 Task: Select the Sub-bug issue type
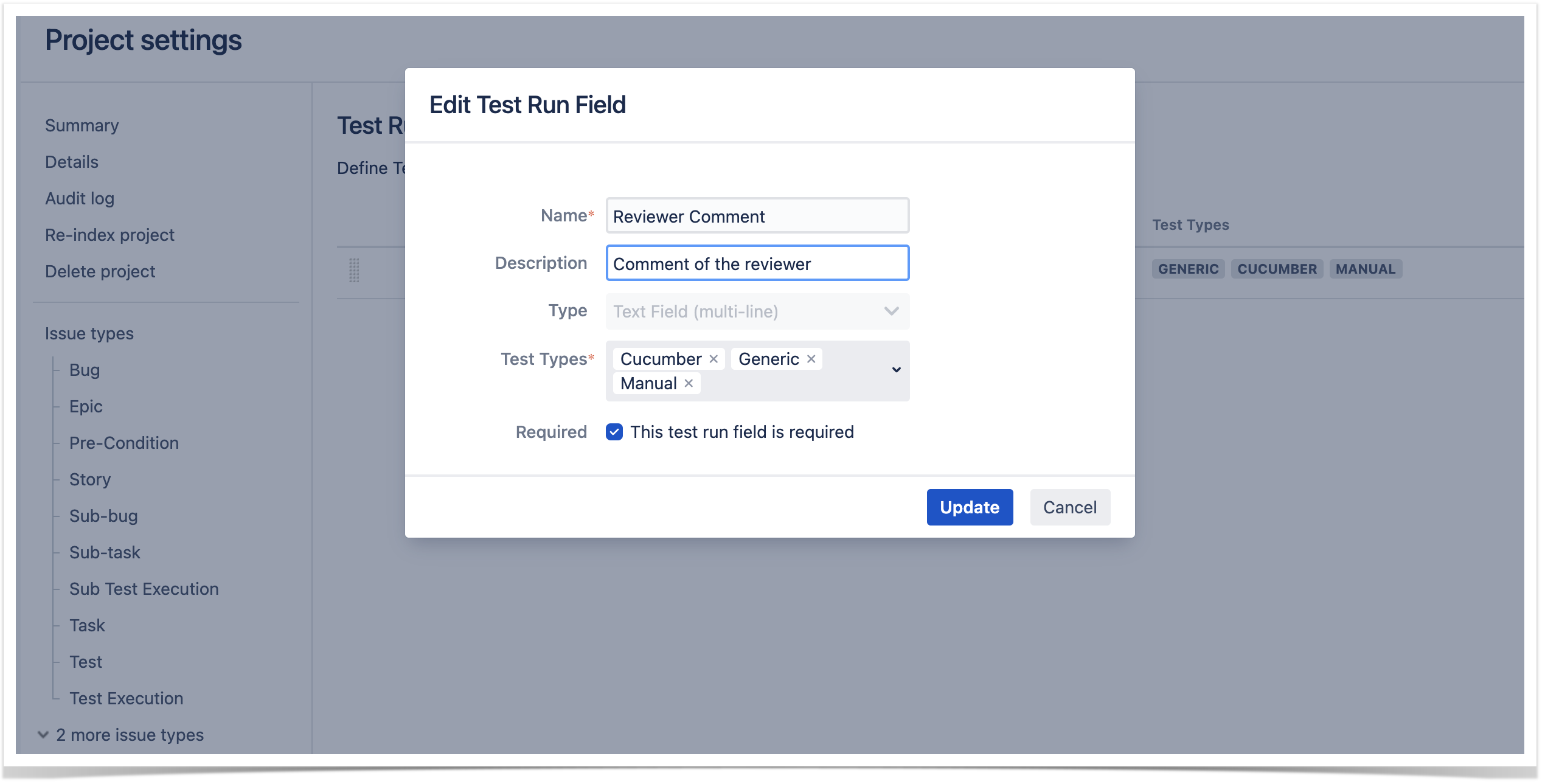[103, 516]
